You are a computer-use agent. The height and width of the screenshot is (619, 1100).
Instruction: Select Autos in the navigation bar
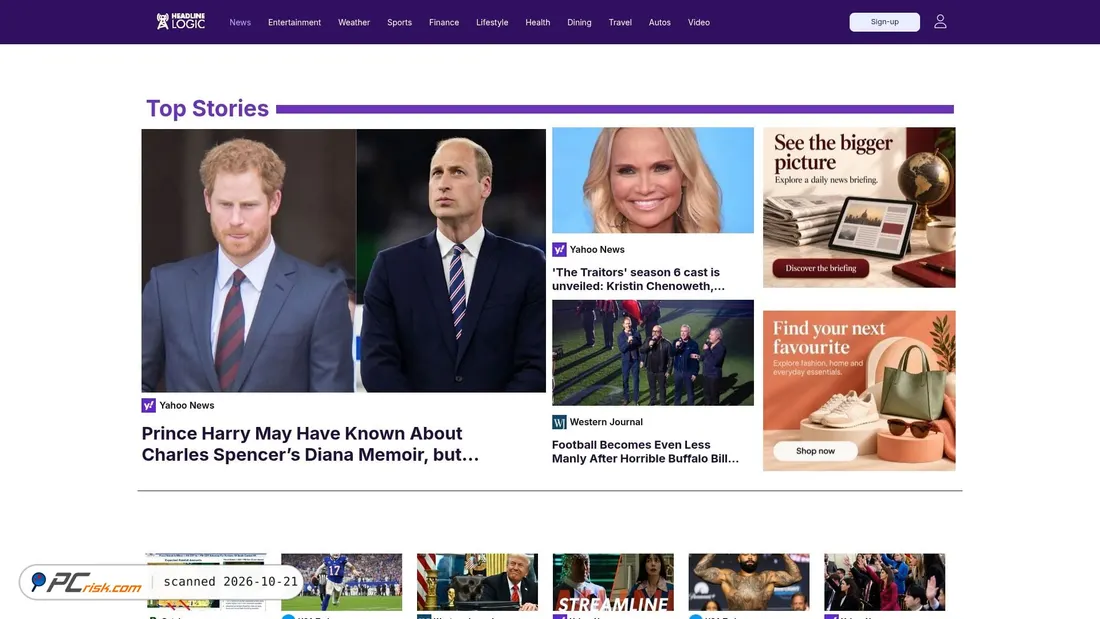coord(659,22)
